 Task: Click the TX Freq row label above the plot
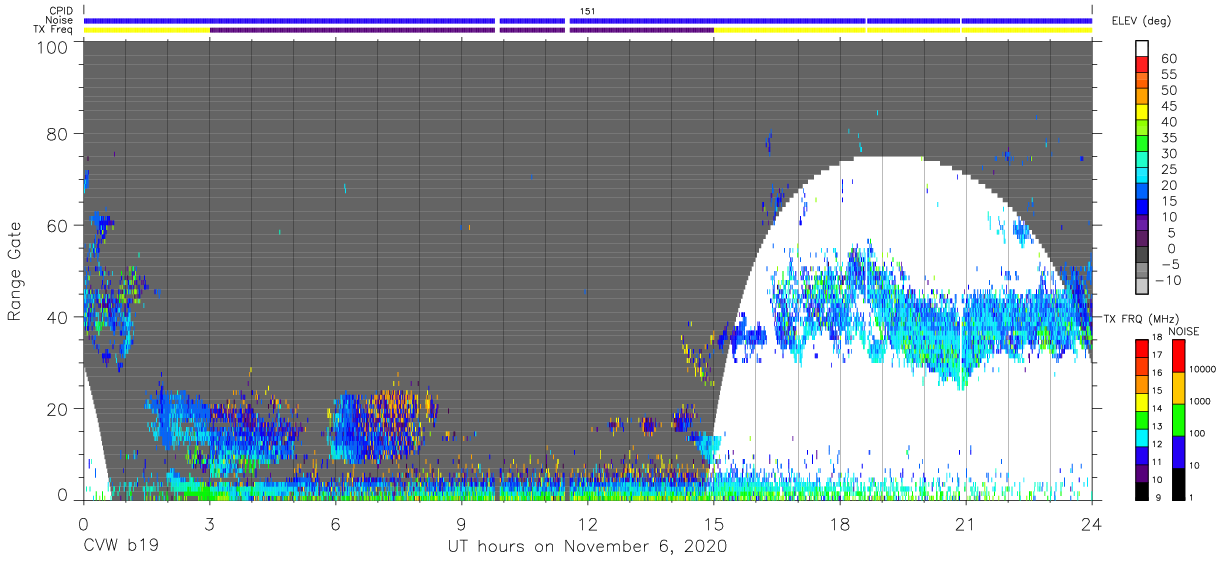pos(53,30)
